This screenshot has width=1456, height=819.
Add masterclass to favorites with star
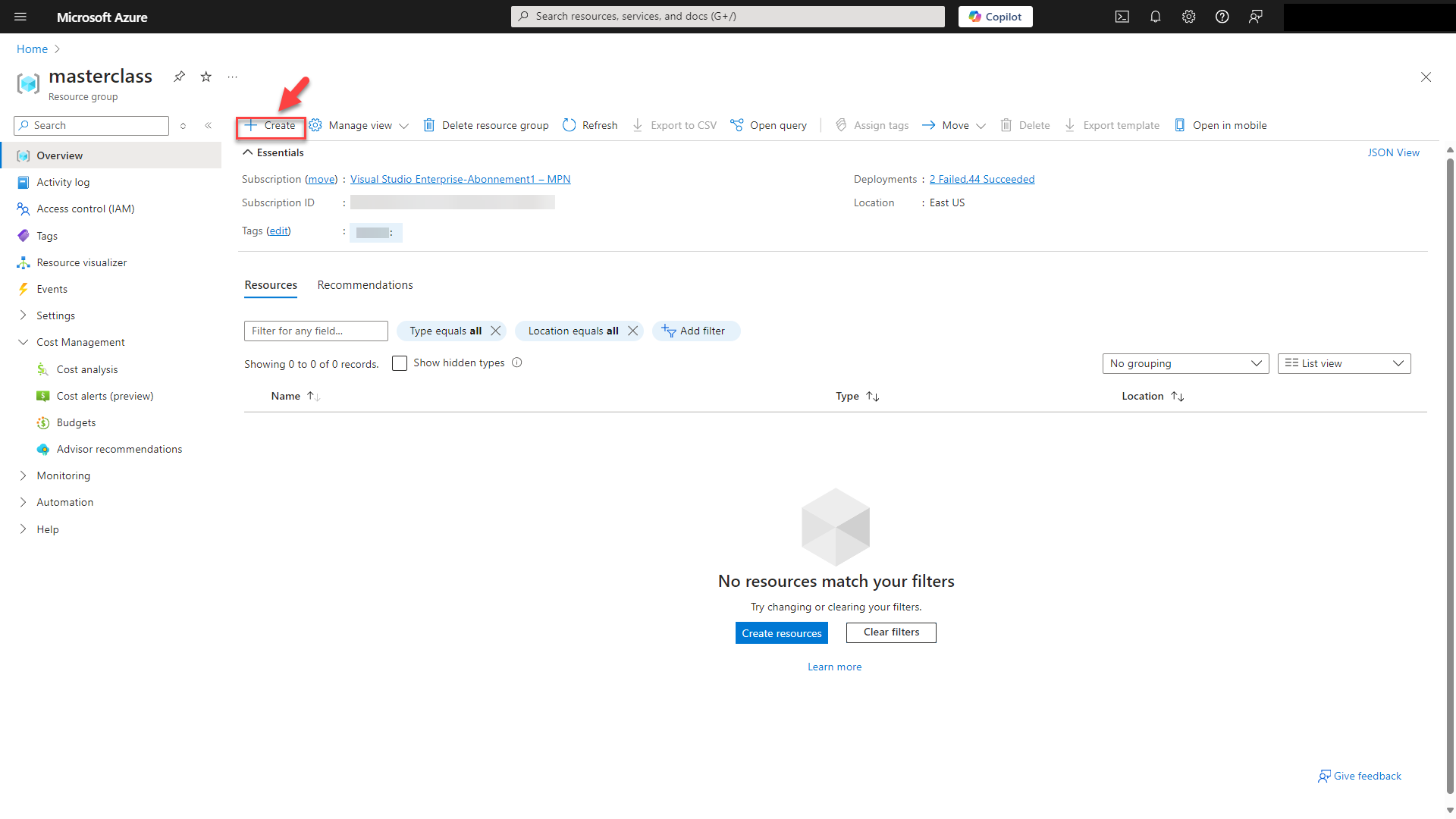click(x=206, y=77)
